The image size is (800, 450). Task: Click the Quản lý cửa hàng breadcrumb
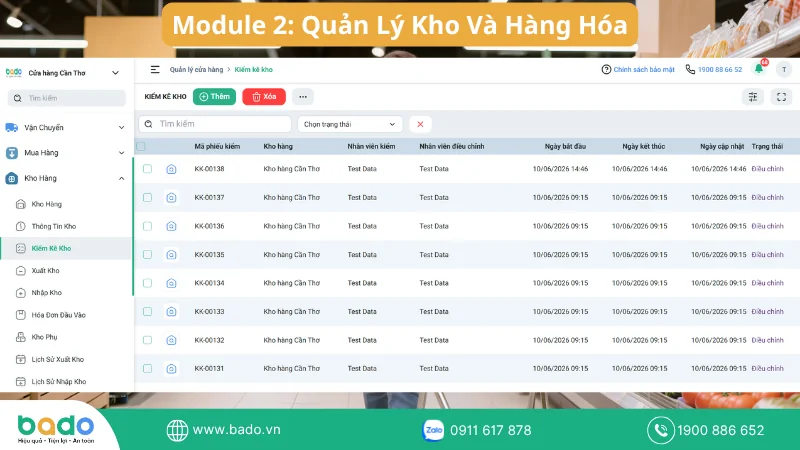point(196,69)
